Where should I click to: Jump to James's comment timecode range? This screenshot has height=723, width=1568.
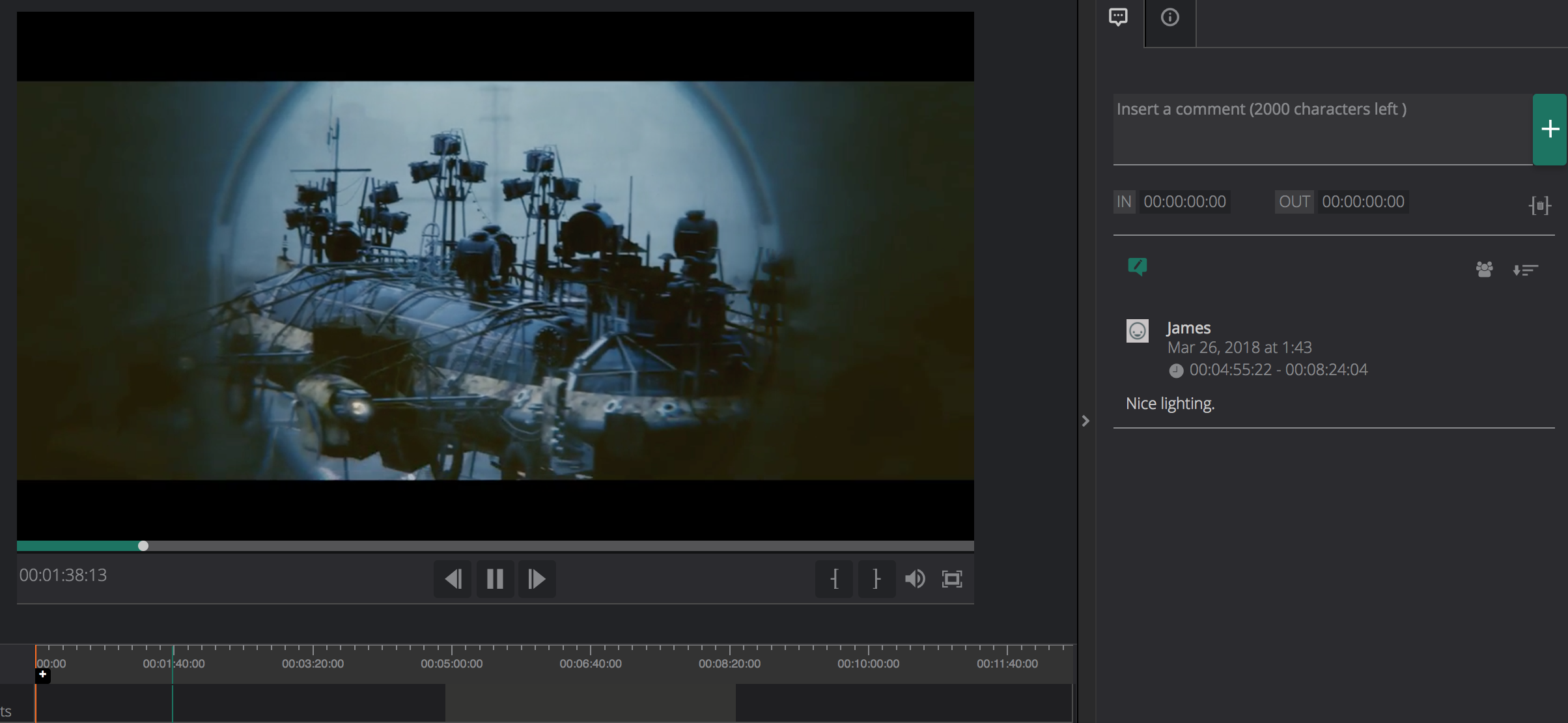click(x=1278, y=370)
